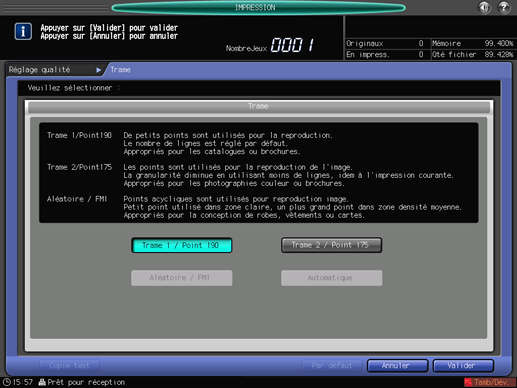The height and width of the screenshot is (388, 517).
Task: Click the Veuillez sélectionner prompt text
Action: 74,88
